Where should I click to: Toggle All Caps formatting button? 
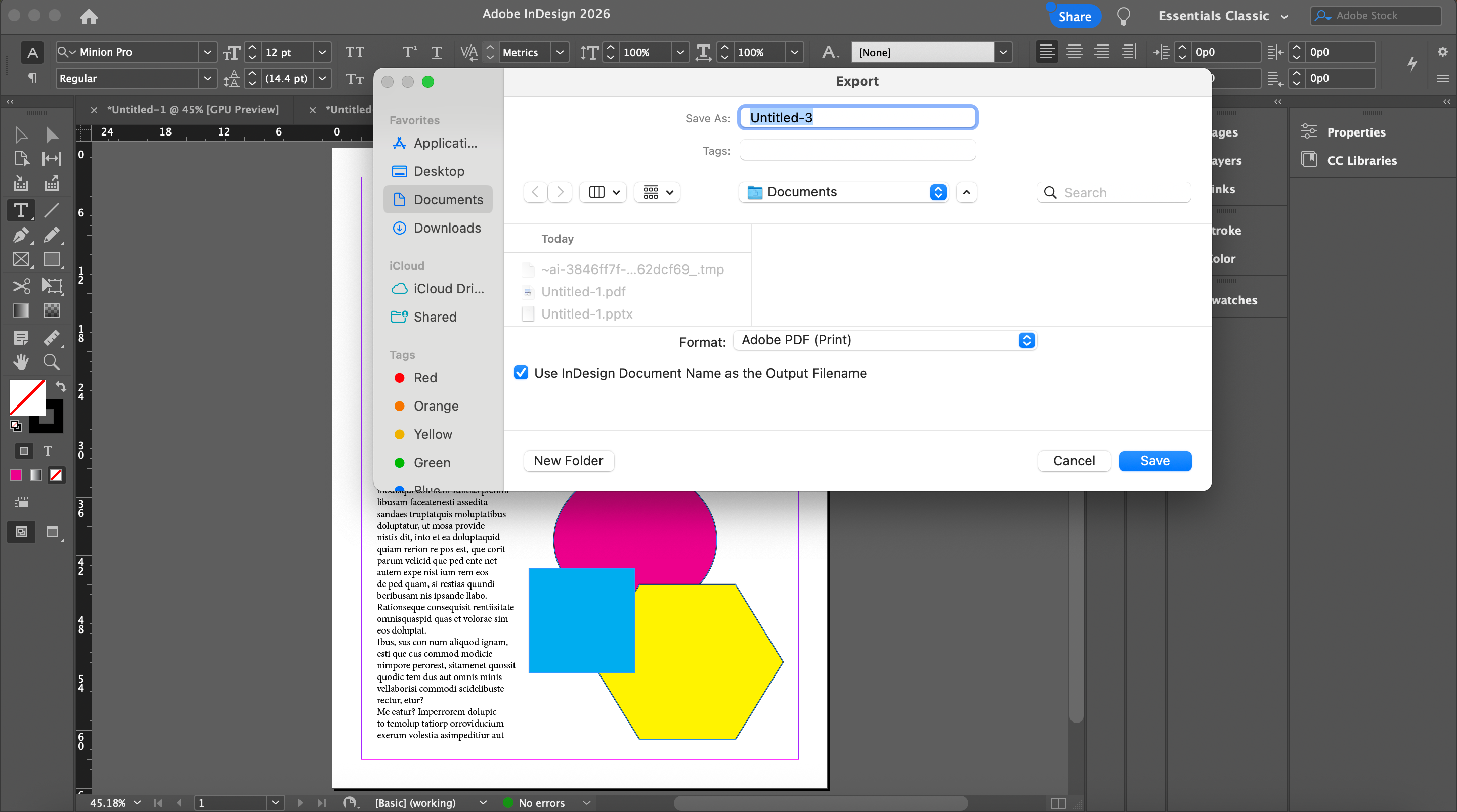pos(355,52)
